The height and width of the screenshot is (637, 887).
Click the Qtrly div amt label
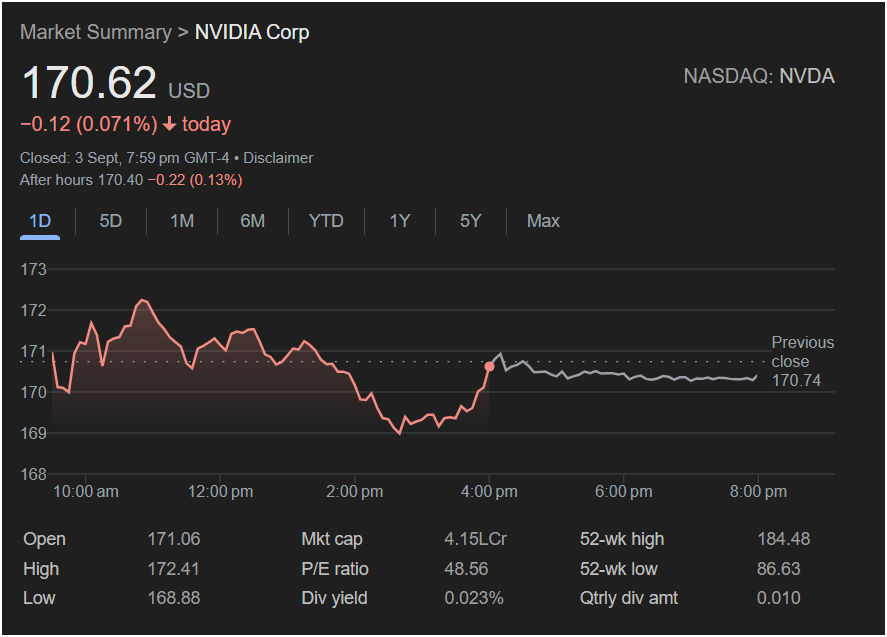(x=628, y=598)
